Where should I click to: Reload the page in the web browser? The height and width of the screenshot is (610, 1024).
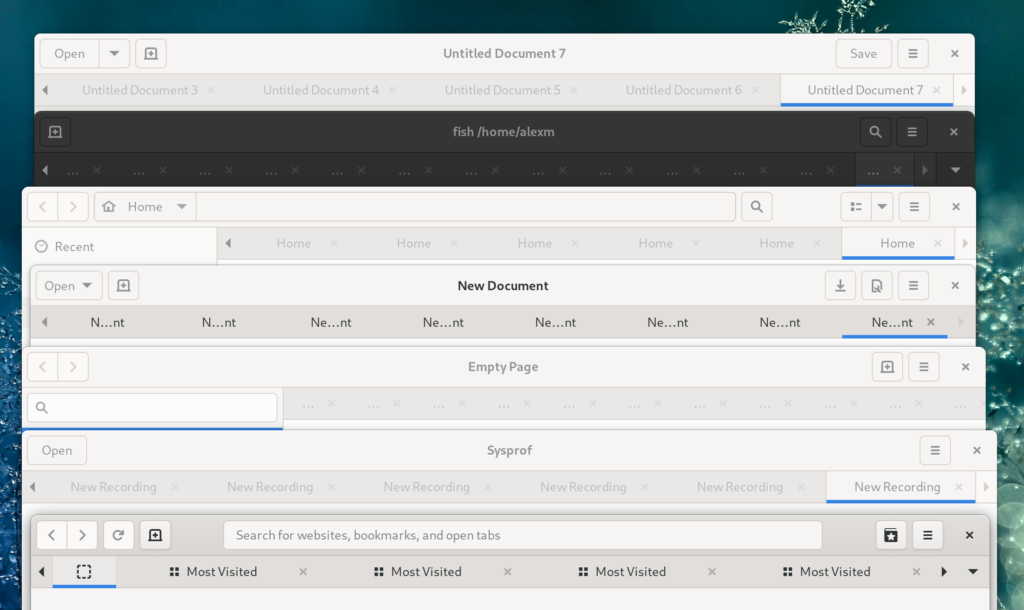pyautogui.click(x=118, y=535)
